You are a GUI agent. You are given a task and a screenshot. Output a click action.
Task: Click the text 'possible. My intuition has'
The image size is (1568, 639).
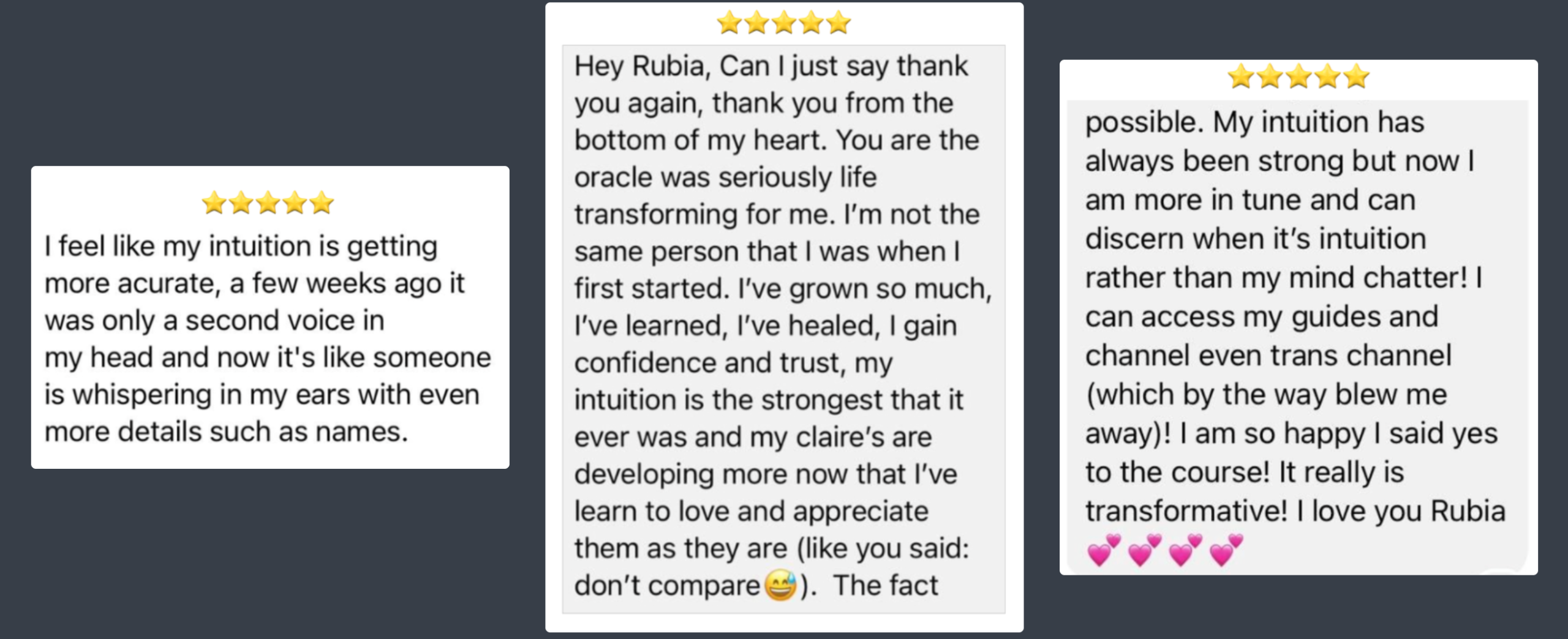pos(1254,122)
